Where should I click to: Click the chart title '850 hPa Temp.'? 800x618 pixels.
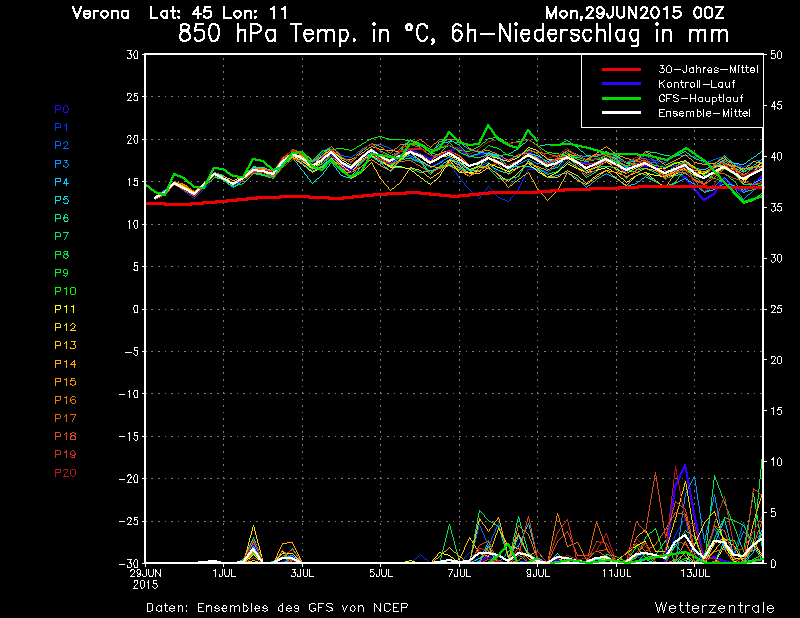(x=268, y=35)
